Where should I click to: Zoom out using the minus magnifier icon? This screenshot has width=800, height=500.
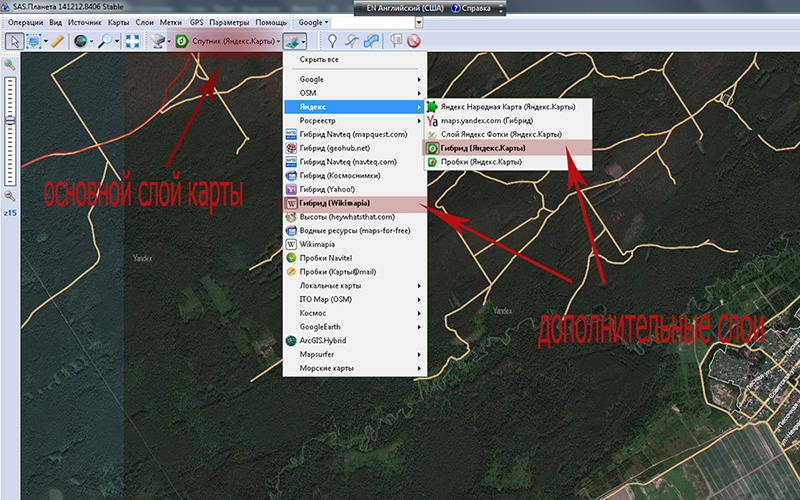click(10, 196)
